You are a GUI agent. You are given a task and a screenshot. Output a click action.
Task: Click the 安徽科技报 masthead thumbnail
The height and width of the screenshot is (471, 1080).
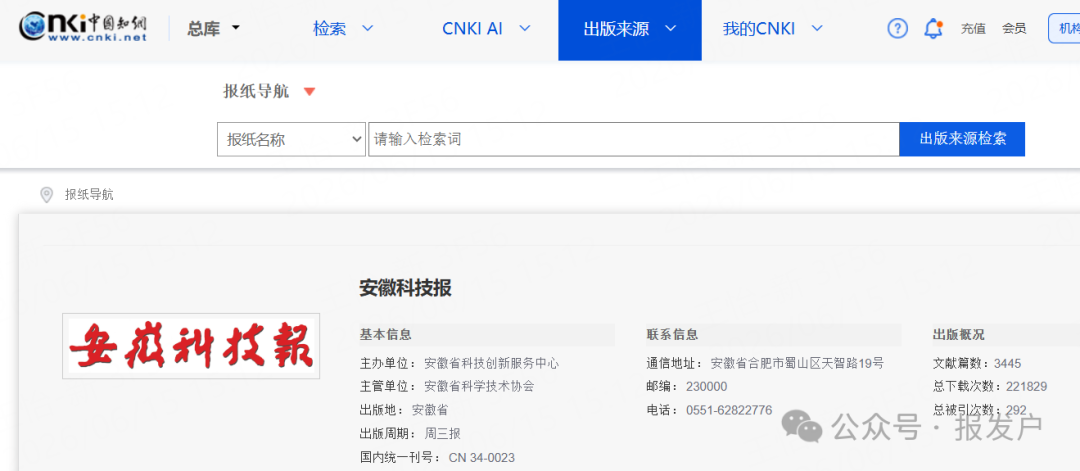191,346
